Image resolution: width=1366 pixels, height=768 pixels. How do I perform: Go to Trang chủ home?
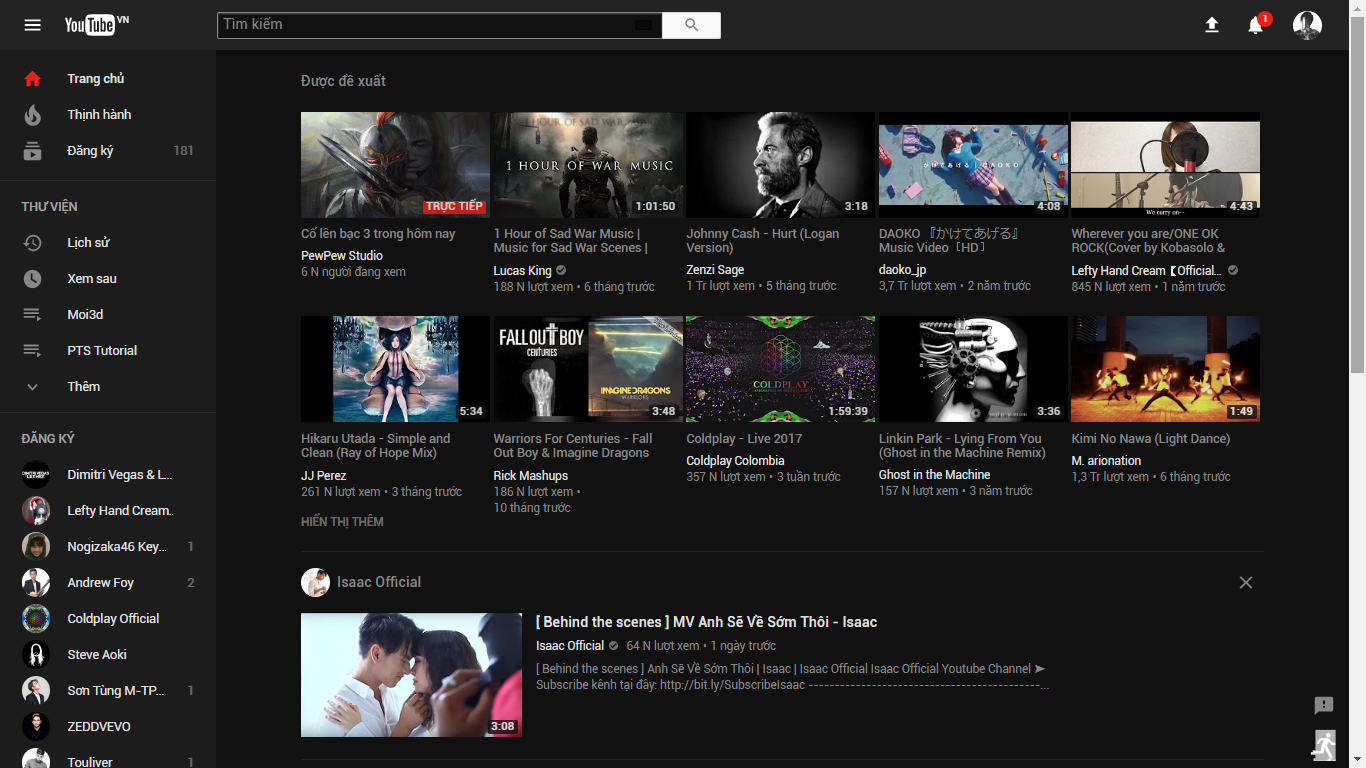point(108,79)
